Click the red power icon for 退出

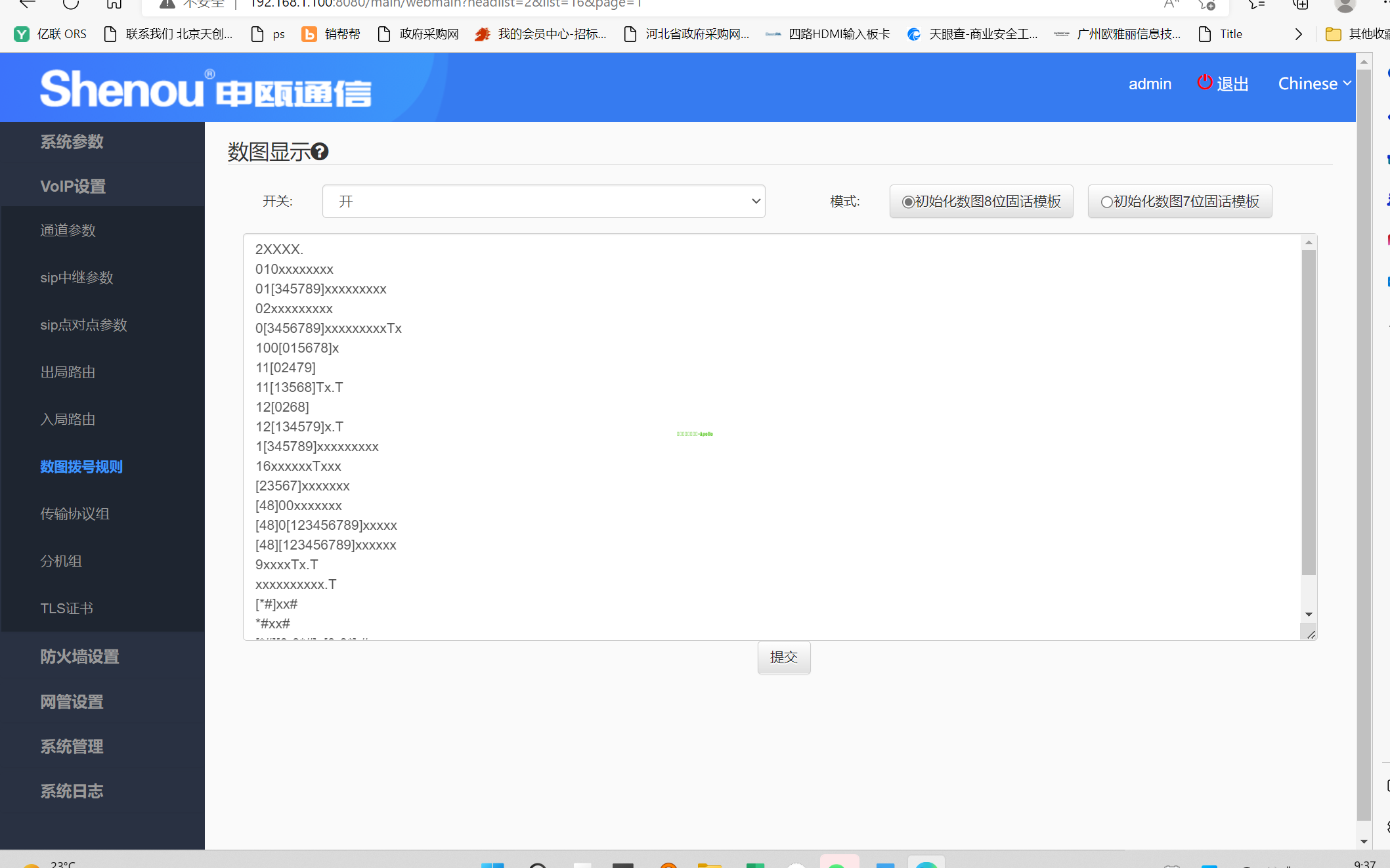pyautogui.click(x=1204, y=83)
